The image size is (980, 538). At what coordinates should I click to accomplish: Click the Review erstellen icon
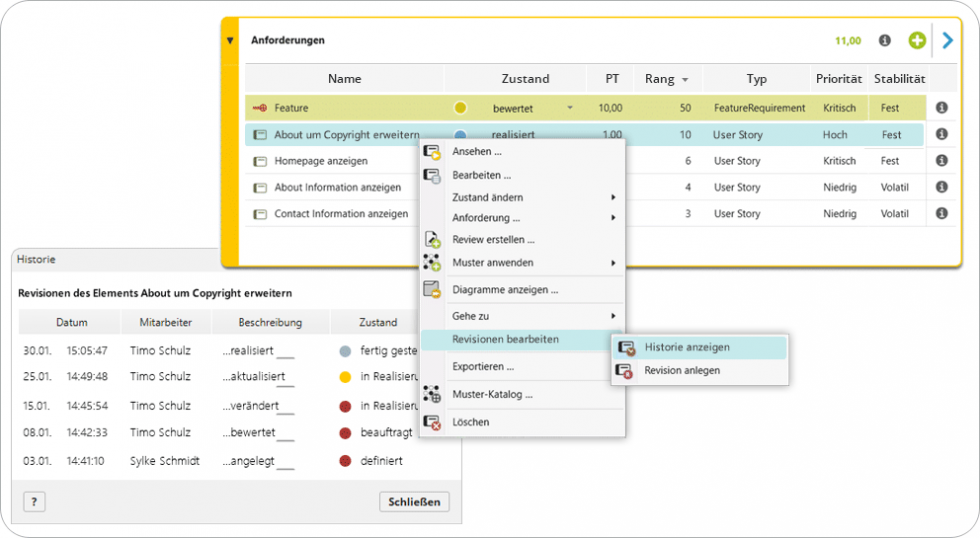pos(432,239)
